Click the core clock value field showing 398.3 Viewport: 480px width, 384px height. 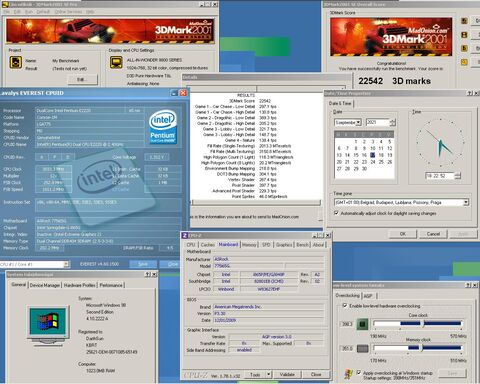pos(347,324)
